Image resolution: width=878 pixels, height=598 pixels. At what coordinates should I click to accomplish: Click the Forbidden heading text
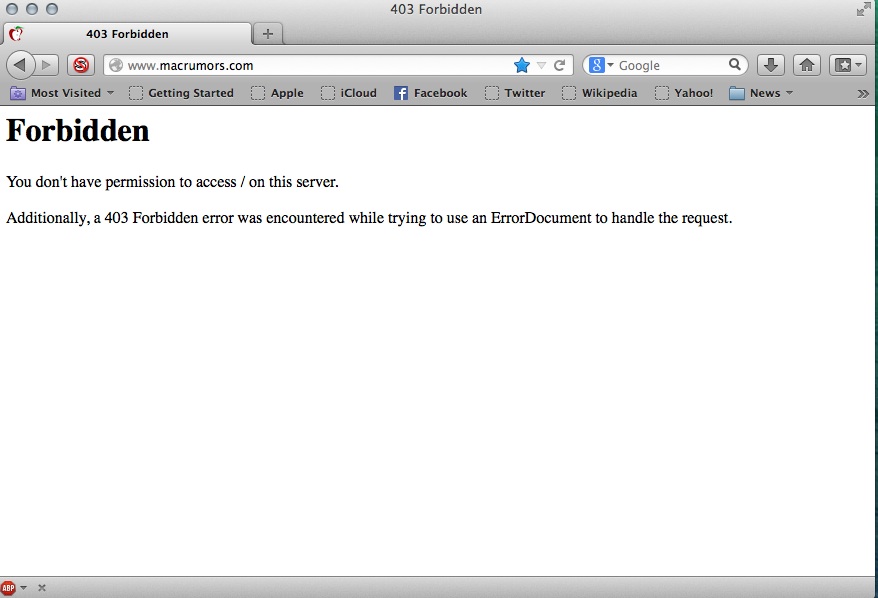tap(78, 131)
